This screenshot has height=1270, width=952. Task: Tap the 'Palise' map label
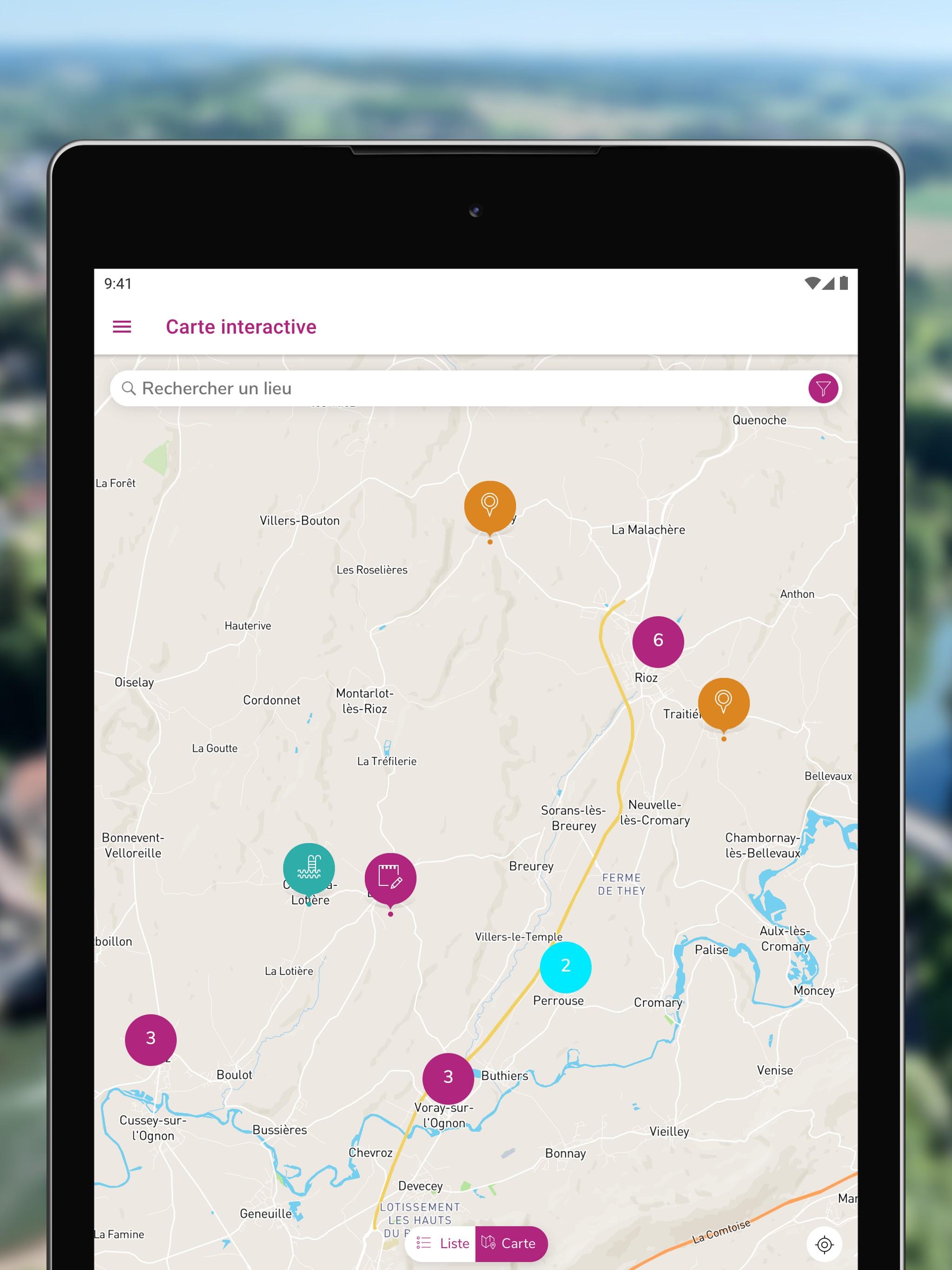click(711, 950)
